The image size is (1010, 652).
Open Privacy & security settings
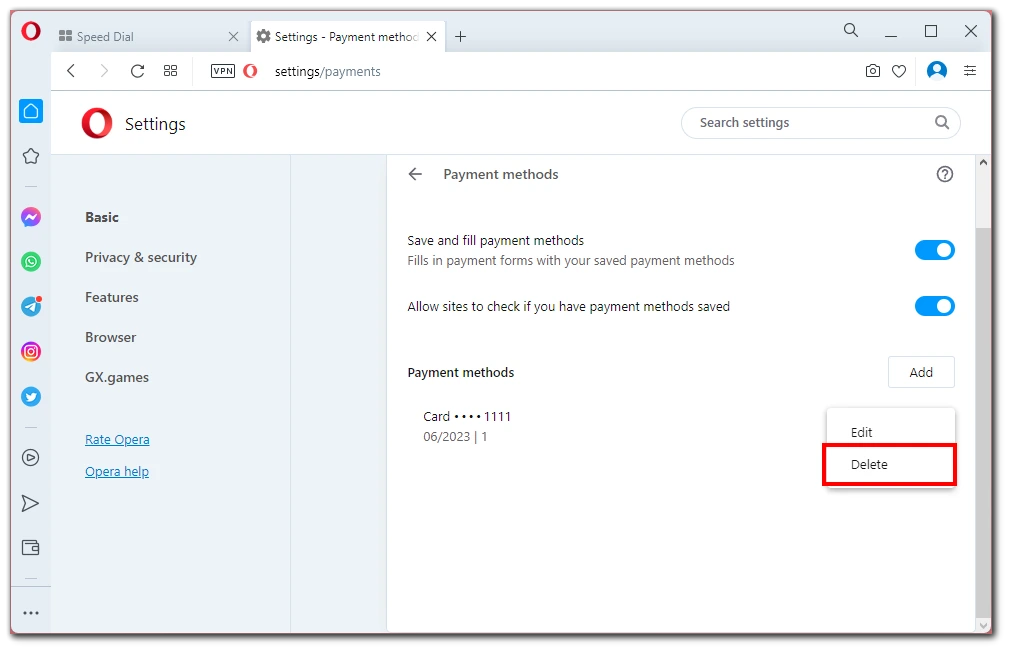[141, 257]
